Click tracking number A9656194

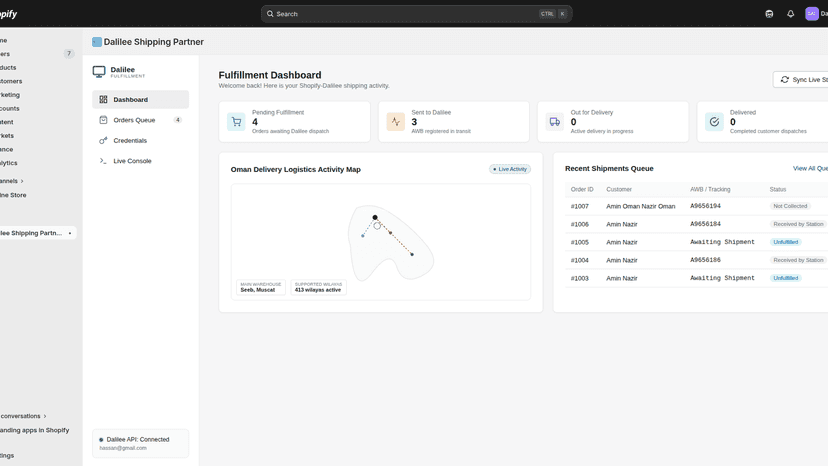coord(705,206)
